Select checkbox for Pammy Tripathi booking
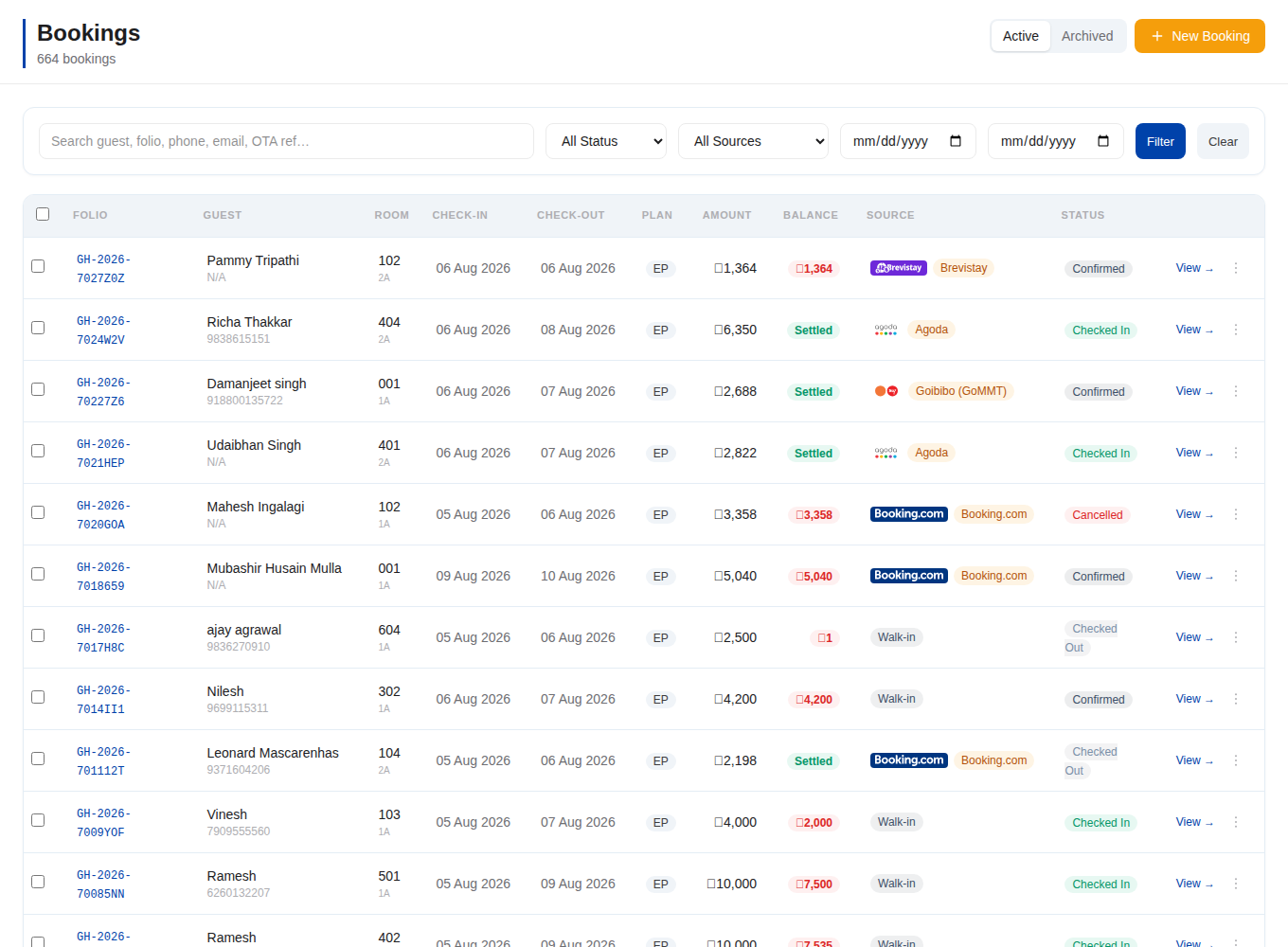This screenshot has width=1288, height=947. point(38,266)
